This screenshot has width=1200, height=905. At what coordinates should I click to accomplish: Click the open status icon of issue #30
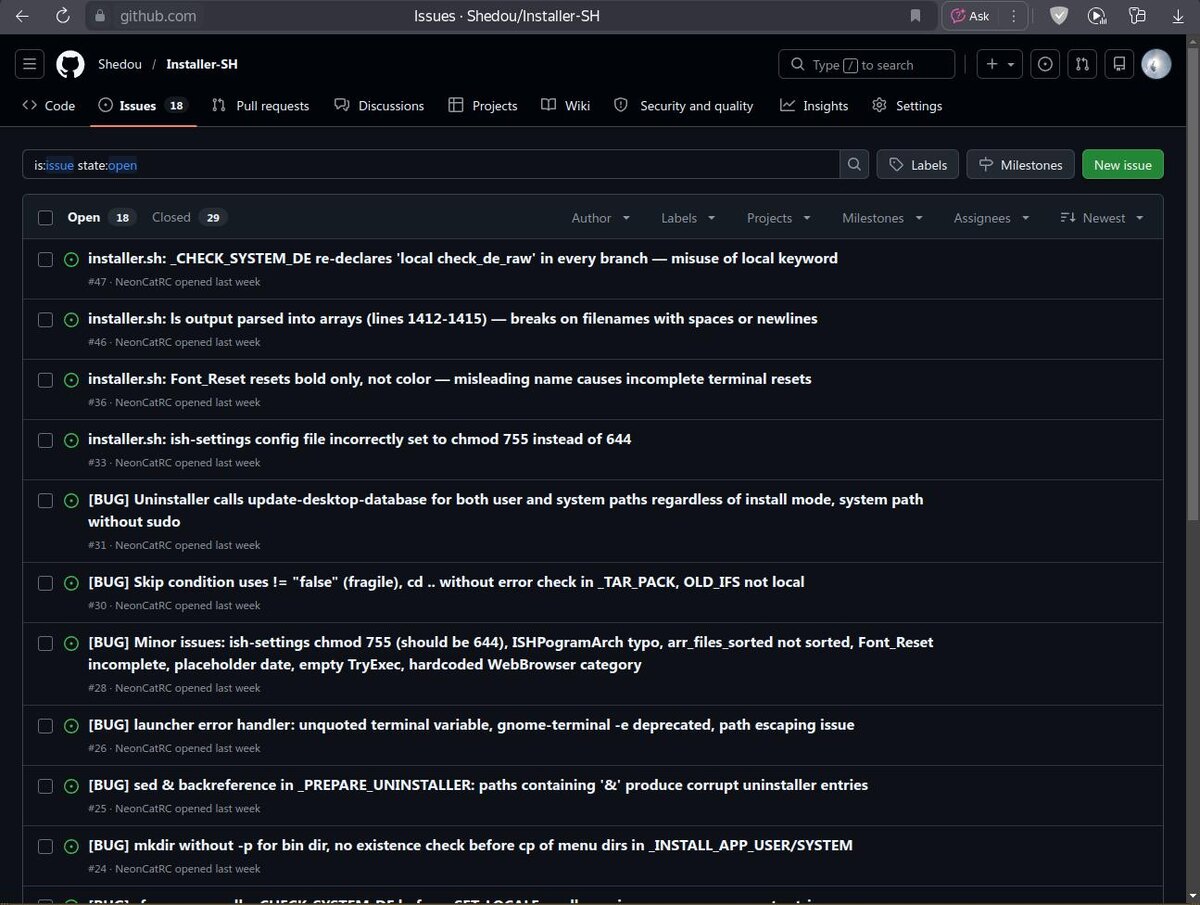pos(71,583)
